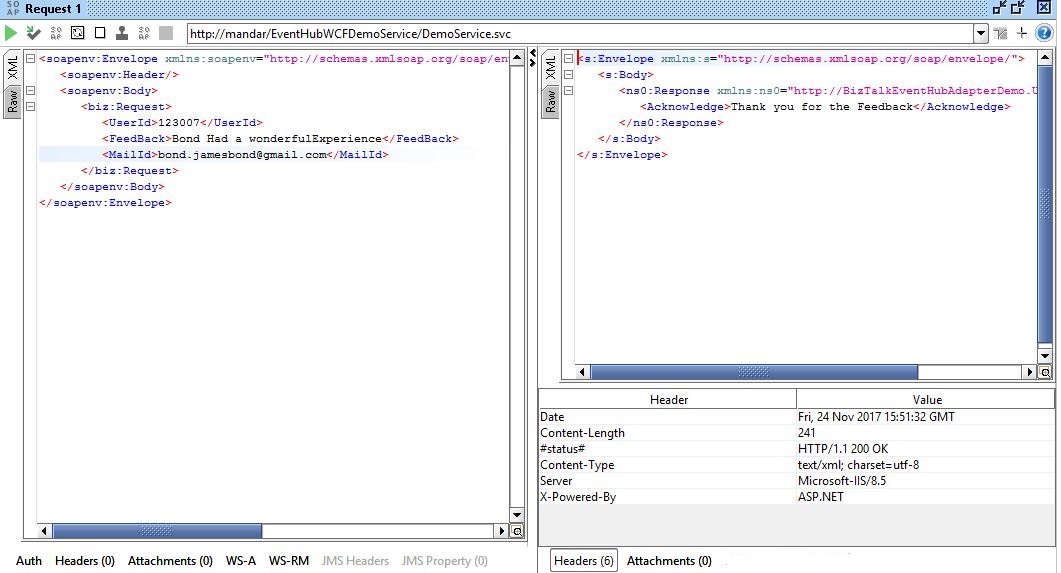Click the Header column heading

[669, 400]
